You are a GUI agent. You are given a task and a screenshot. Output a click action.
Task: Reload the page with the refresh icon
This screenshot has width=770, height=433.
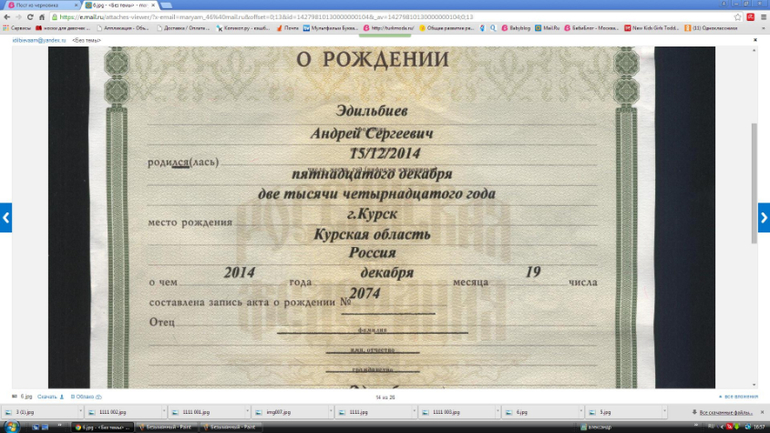[x=30, y=17]
